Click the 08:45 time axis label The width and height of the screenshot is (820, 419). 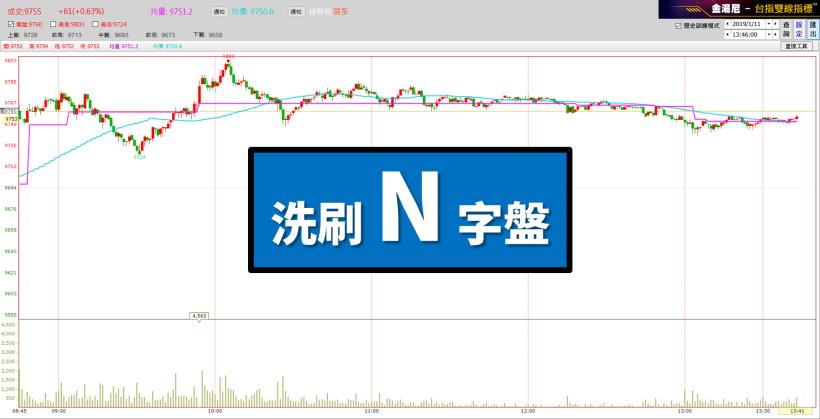[20, 411]
